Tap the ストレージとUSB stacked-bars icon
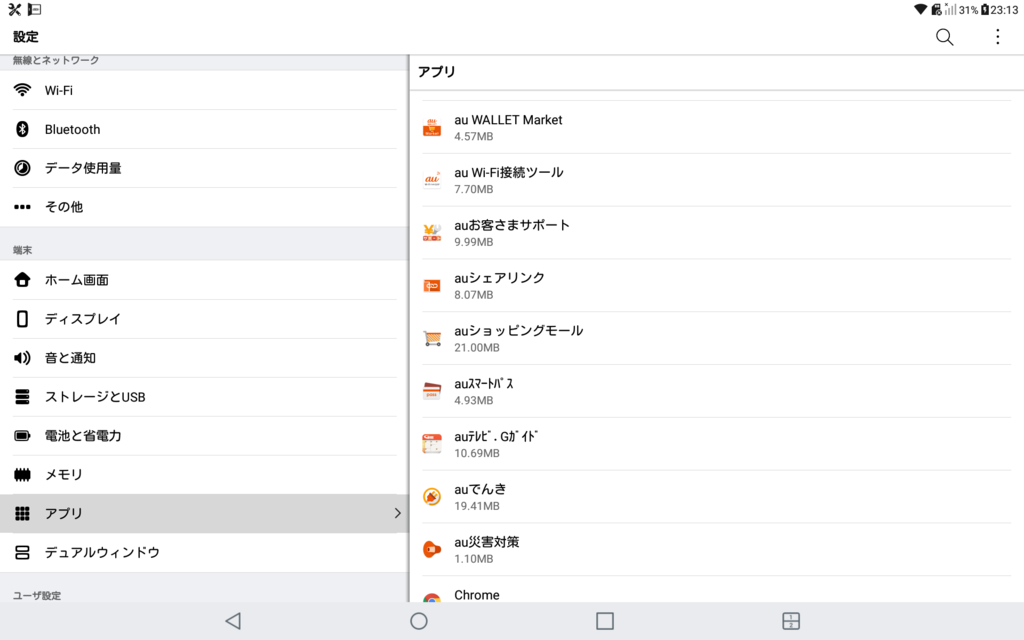This screenshot has height=640, width=1024. [22, 396]
